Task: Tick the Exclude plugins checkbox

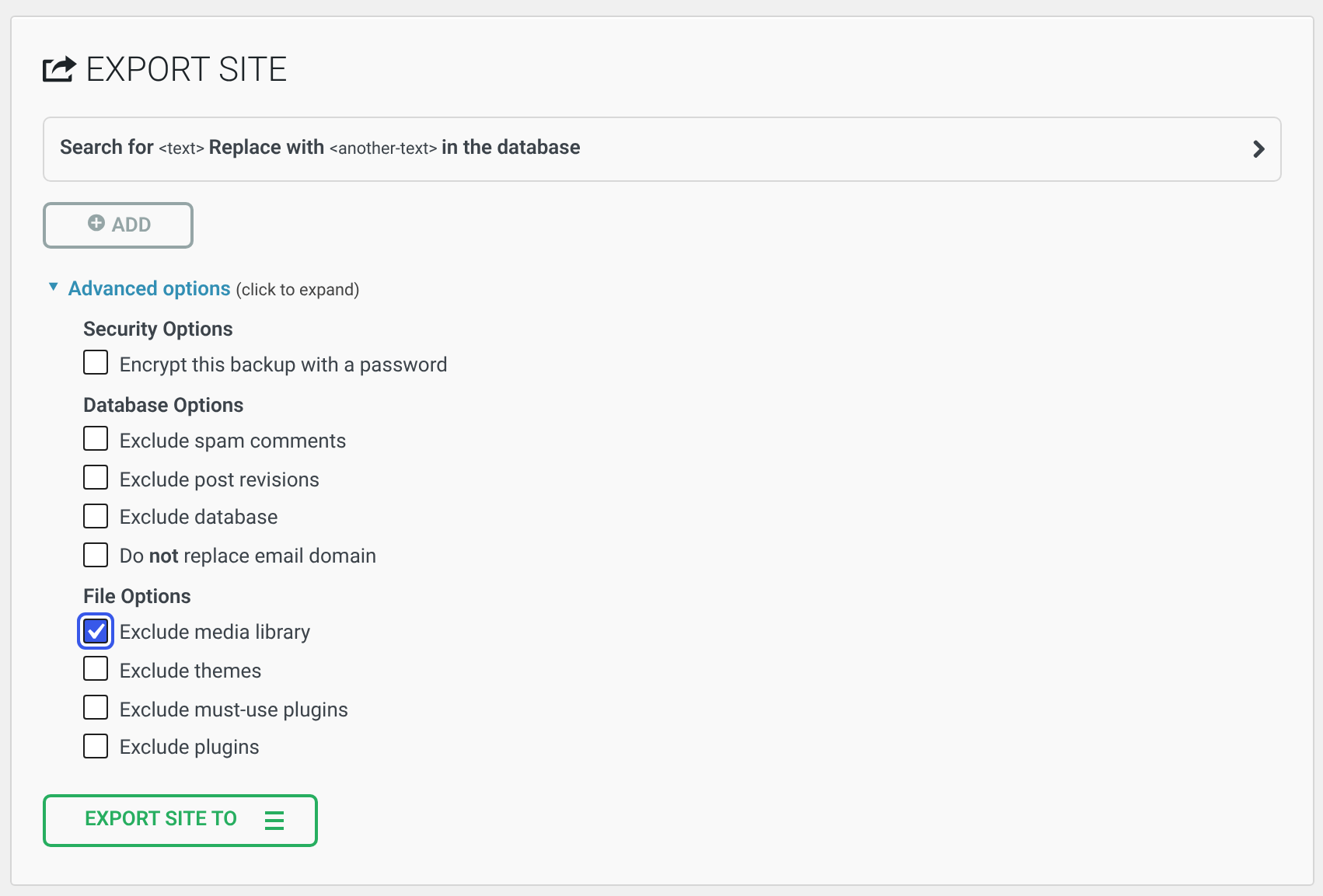Action: [96, 746]
